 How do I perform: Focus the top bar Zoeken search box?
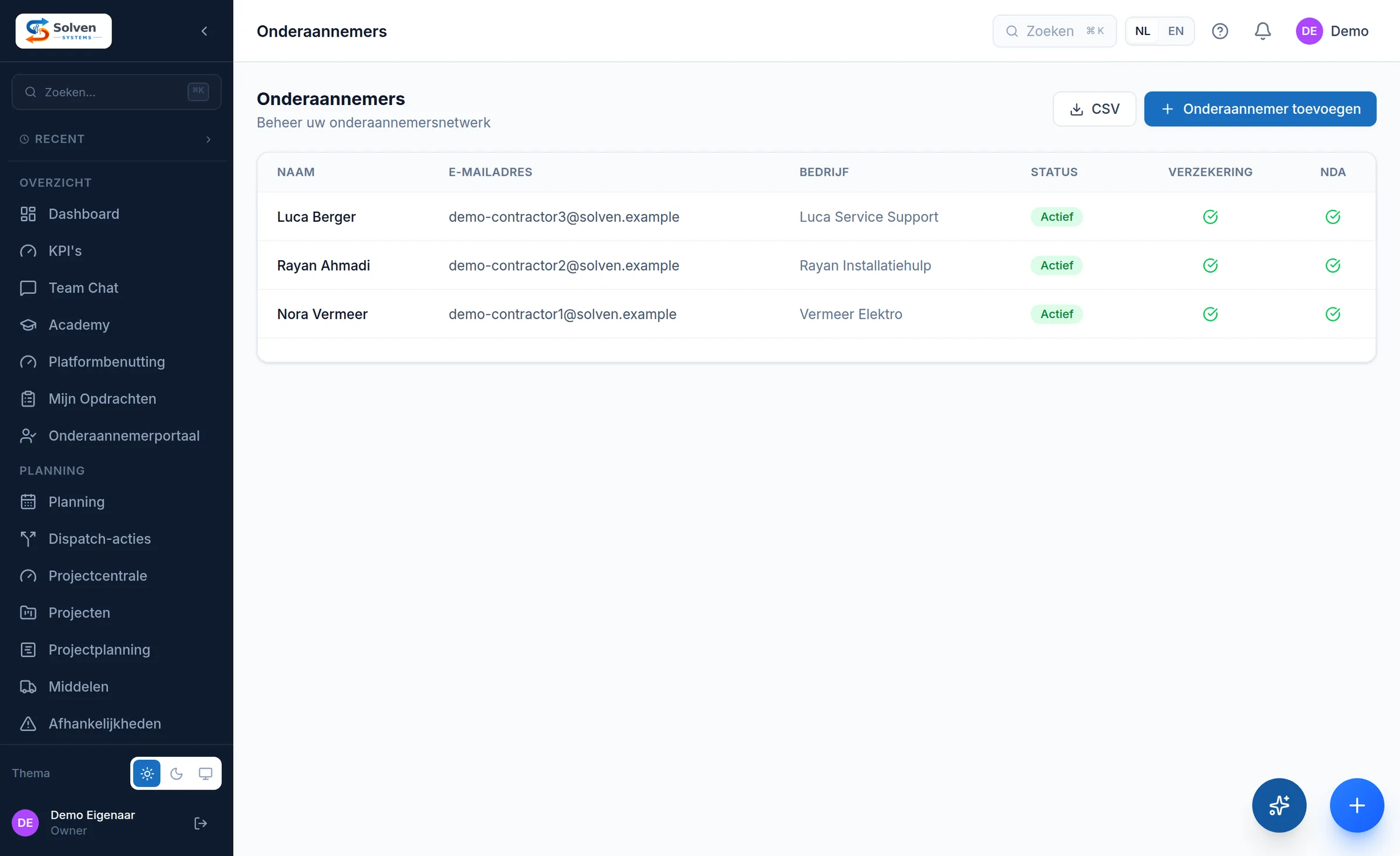pyautogui.click(x=1055, y=31)
